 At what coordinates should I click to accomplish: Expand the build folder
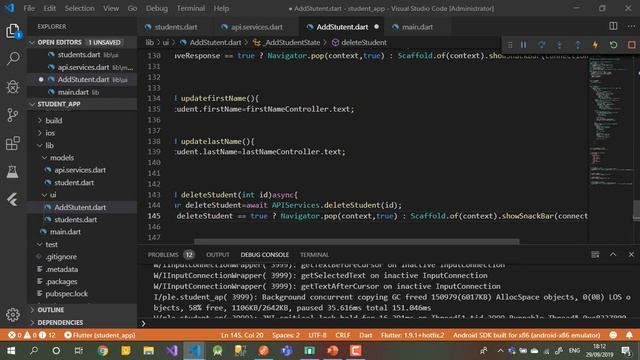(x=53, y=120)
